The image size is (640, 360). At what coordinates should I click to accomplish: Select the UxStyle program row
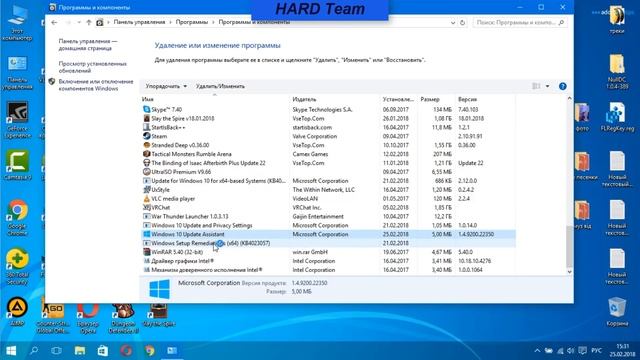tap(328, 190)
